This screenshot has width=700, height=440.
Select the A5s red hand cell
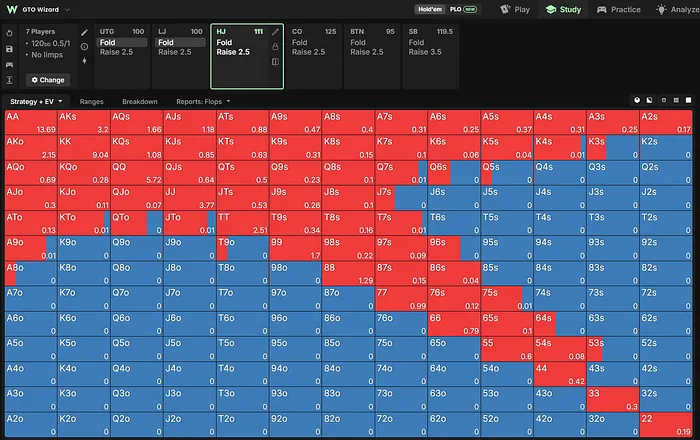coord(507,123)
